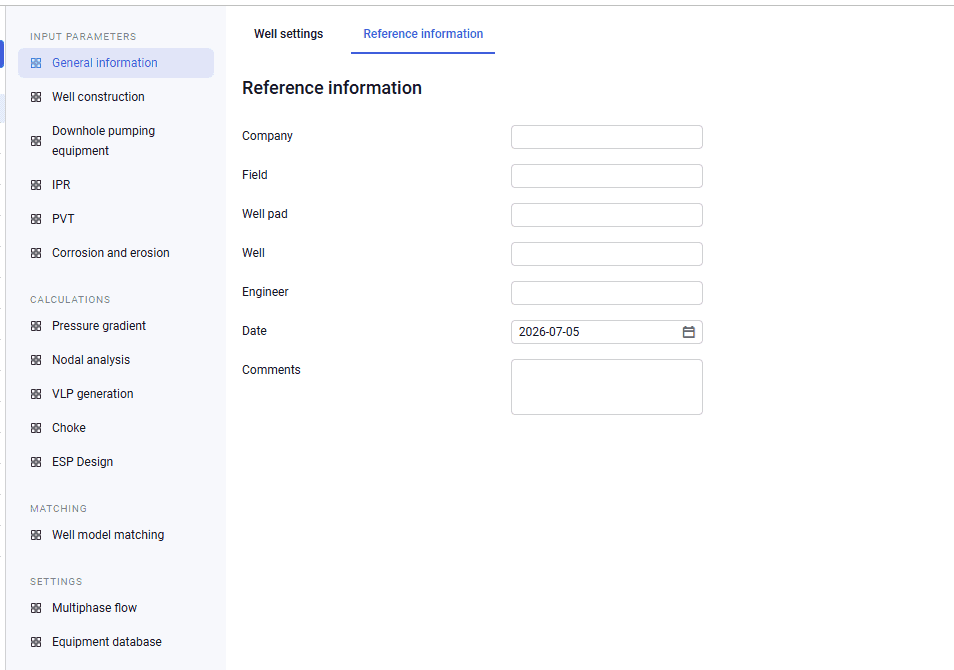Screen dimensions: 954x670
Task: Open Downhole pumping equipment section
Action: 116,141
